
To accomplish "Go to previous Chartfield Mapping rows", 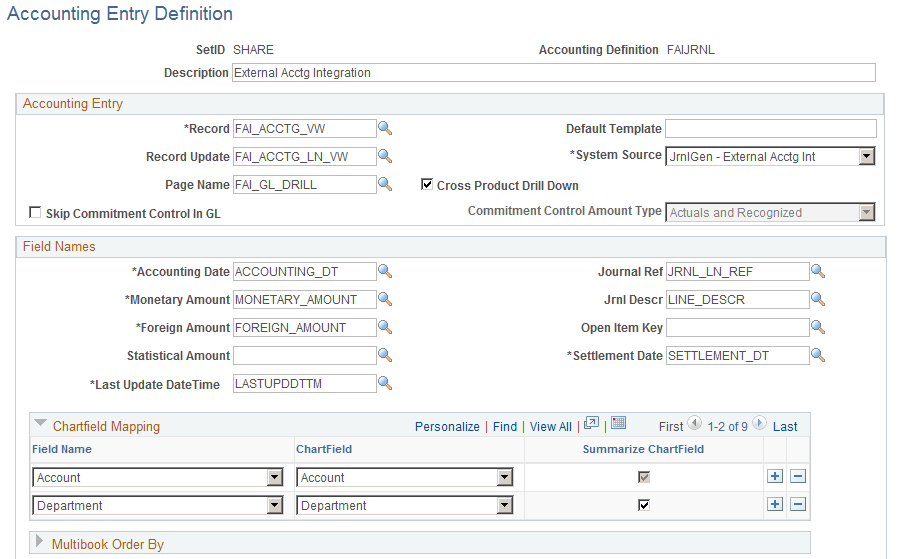I will point(694,423).
